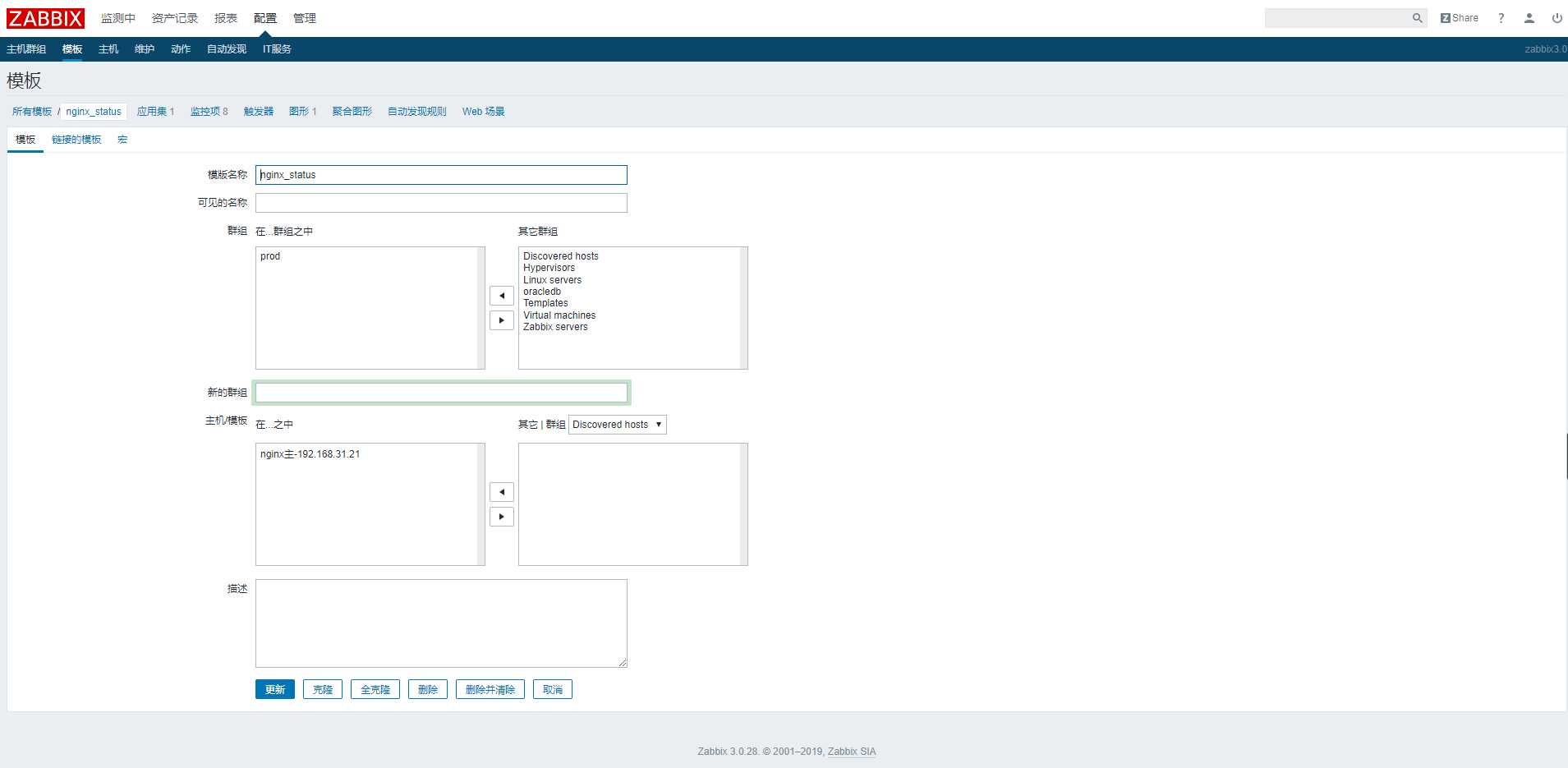
Task: Move selected group right to other groups
Action: (x=502, y=320)
